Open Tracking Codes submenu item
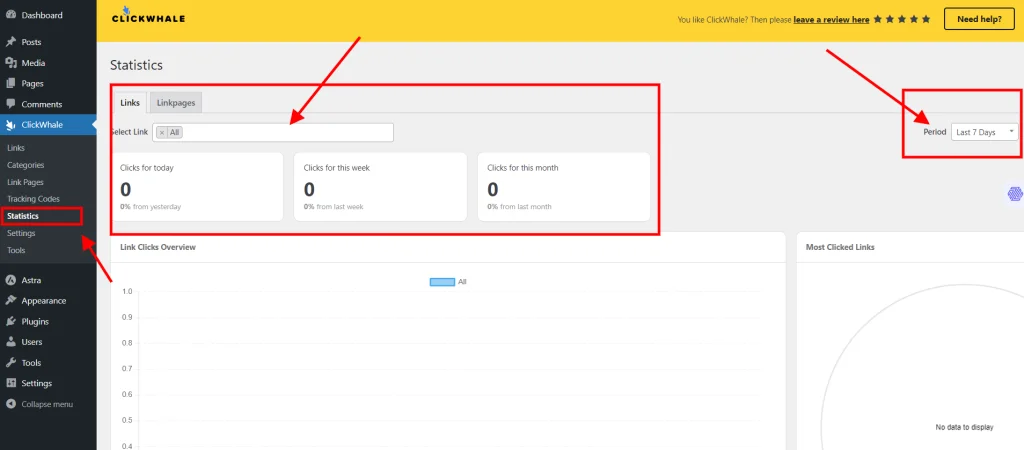The height and width of the screenshot is (450, 1024). click(34, 199)
